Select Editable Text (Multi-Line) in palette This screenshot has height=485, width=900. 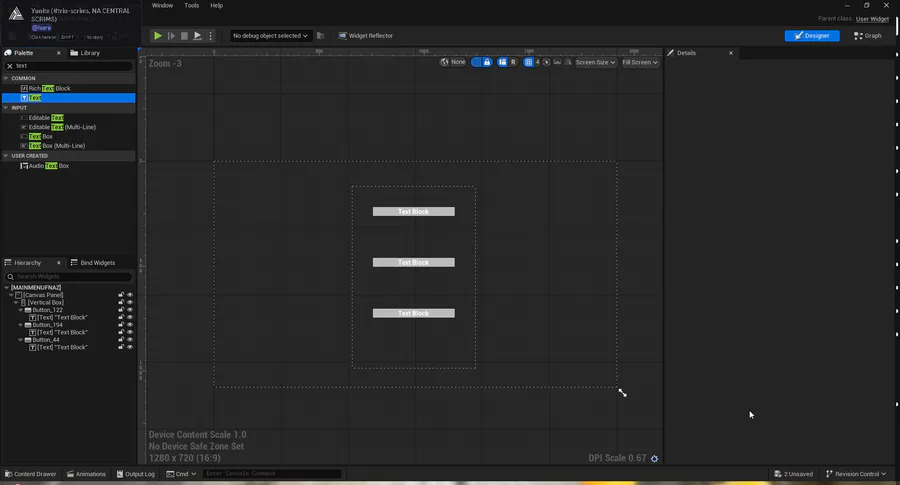[58, 127]
